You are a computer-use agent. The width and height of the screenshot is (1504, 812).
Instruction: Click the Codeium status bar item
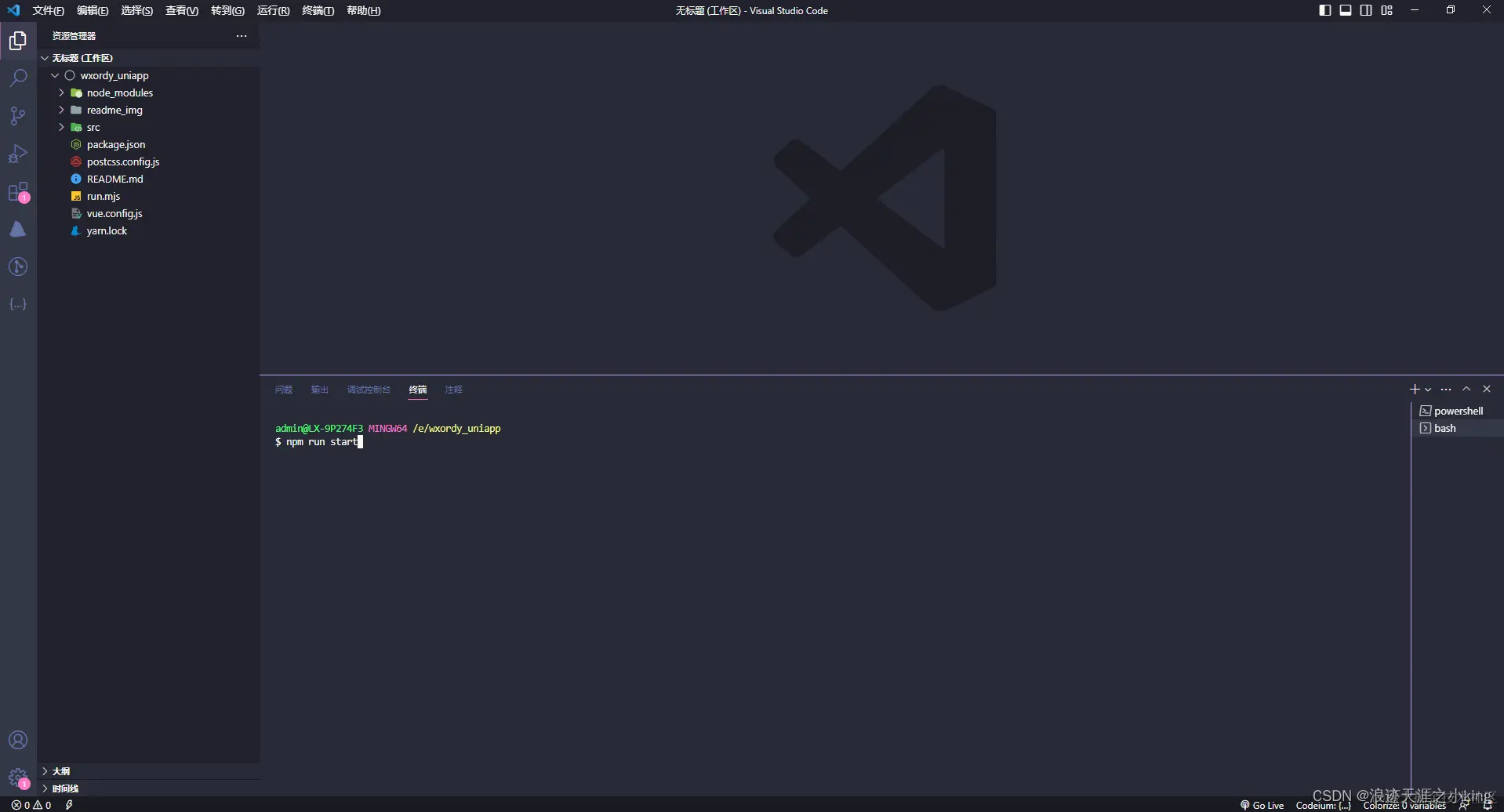coord(1324,805)
